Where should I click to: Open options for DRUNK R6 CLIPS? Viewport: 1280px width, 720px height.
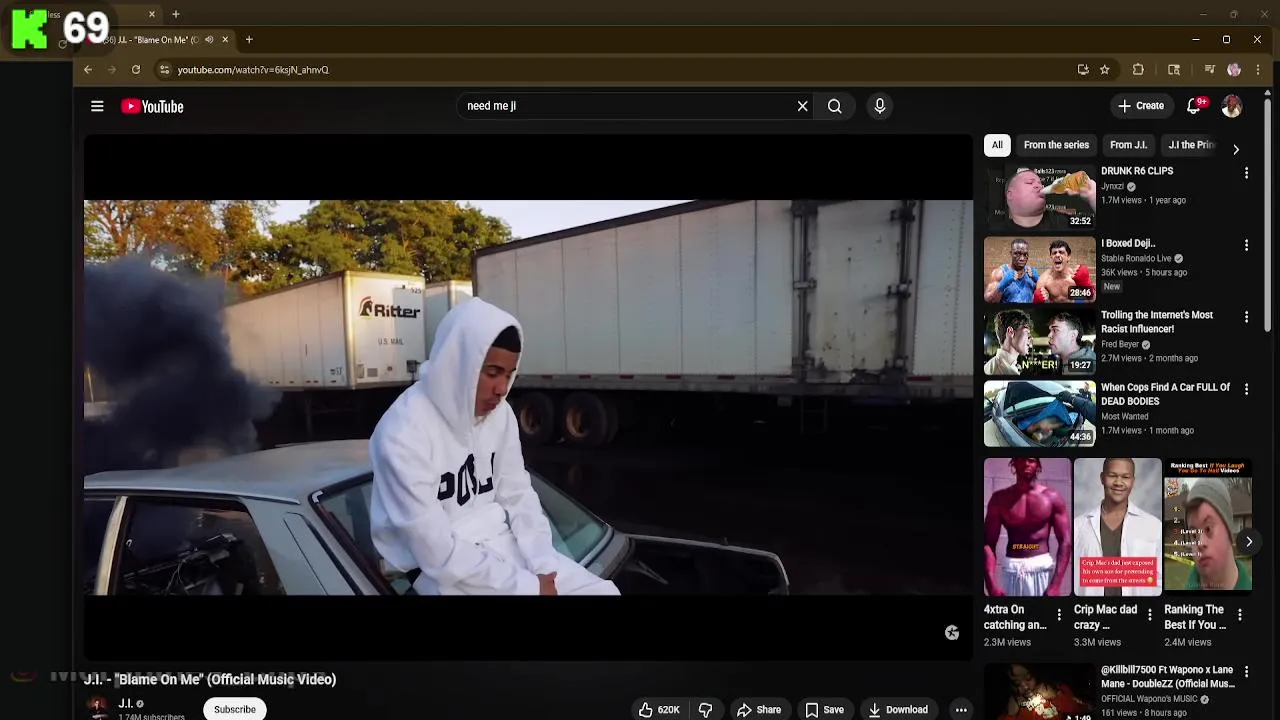1246,173
